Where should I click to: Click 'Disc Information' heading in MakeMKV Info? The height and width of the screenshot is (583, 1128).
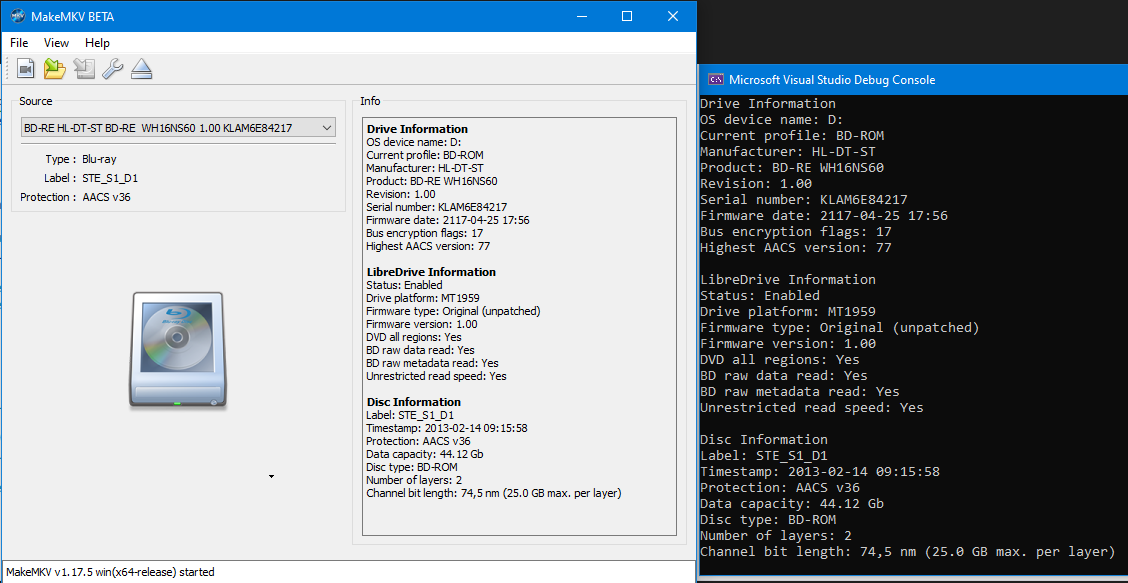click(414, 402)
